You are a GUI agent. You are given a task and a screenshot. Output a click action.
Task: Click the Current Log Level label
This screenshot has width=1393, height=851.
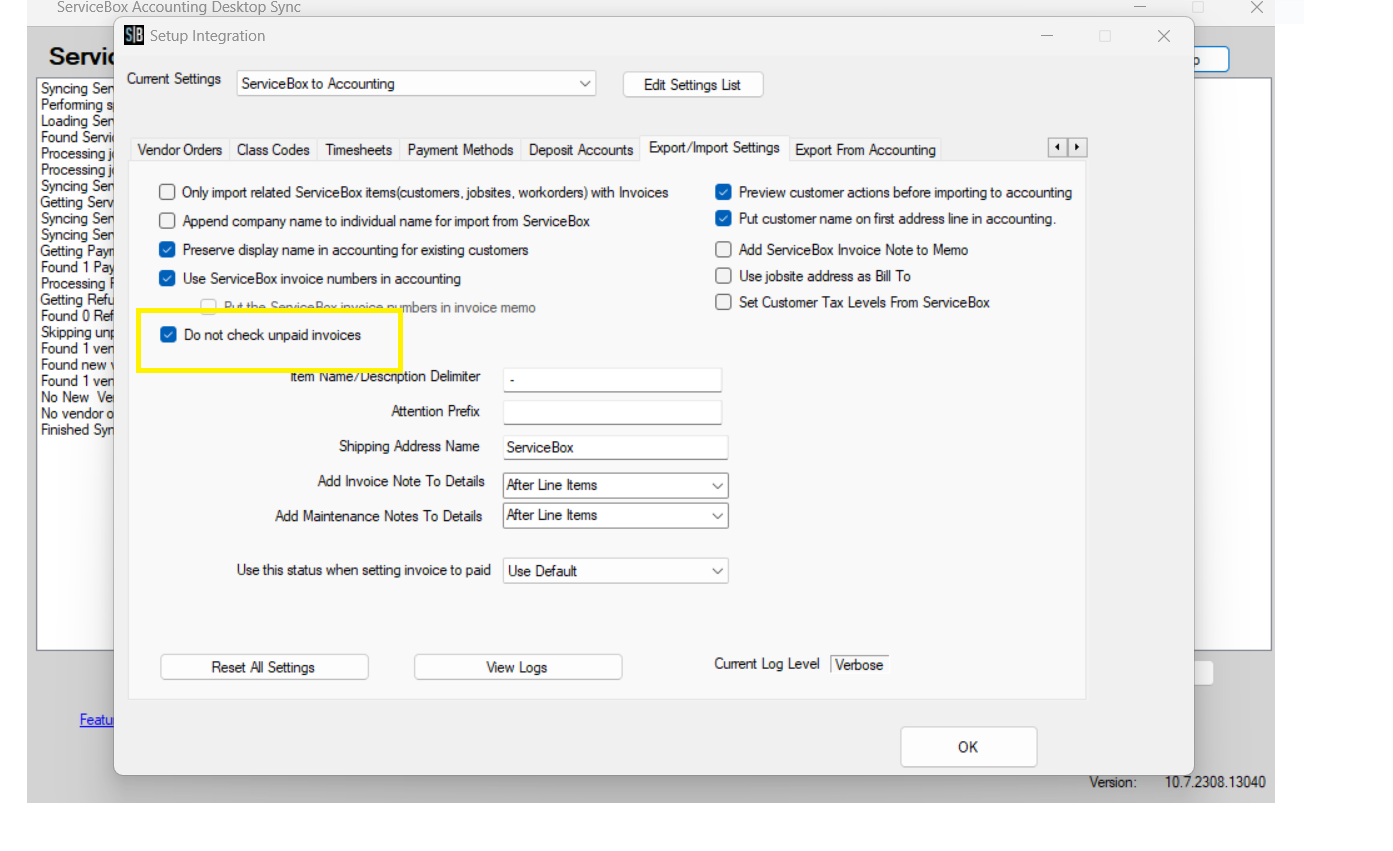[767, 664]
